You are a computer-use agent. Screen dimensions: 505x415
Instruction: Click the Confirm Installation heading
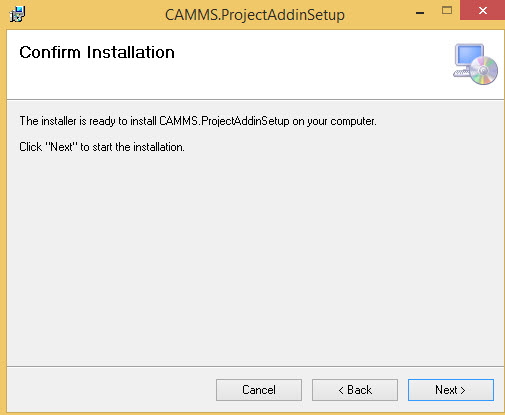tap(97, 52)
